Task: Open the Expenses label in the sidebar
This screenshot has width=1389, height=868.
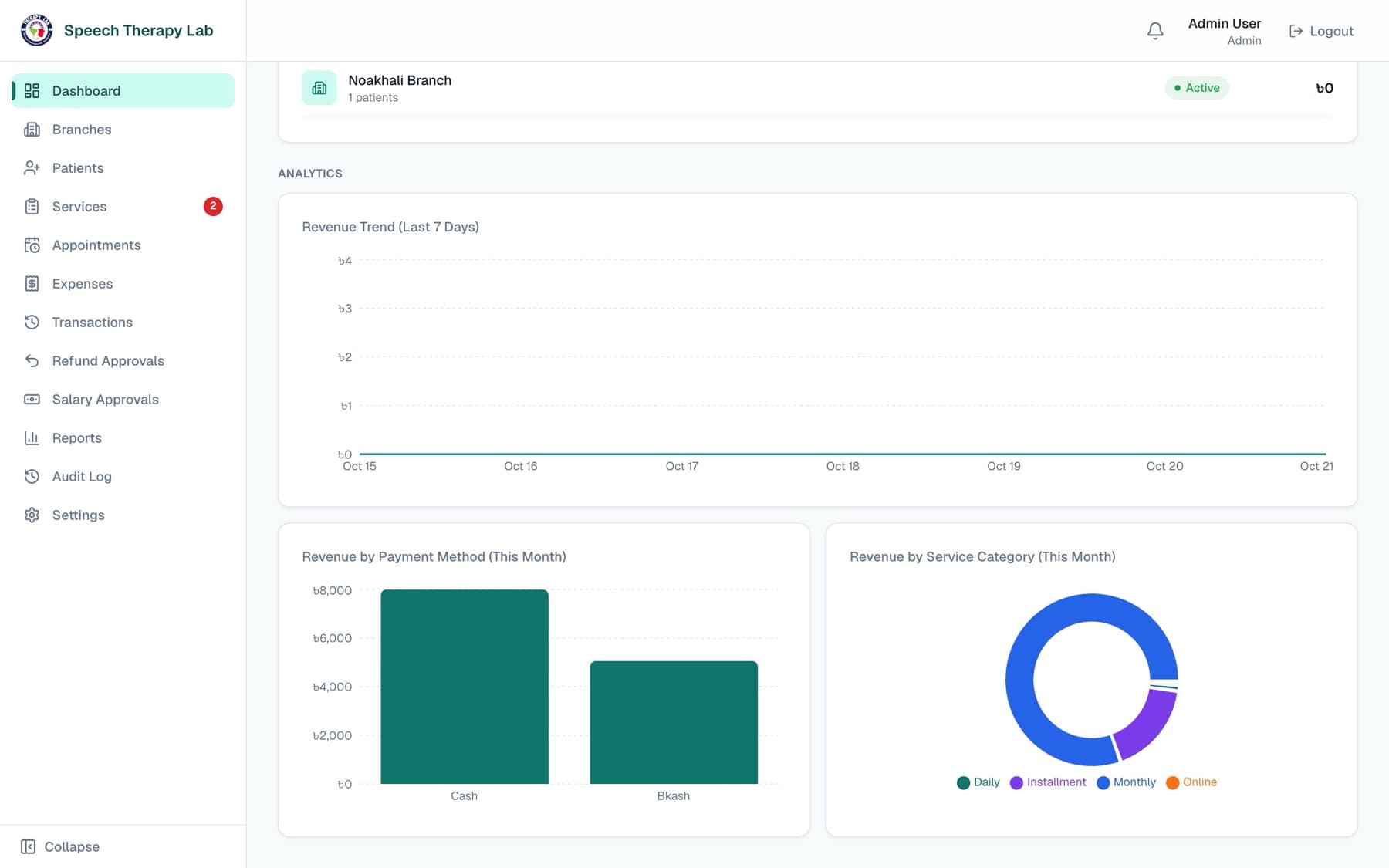Action: (83, 284)
